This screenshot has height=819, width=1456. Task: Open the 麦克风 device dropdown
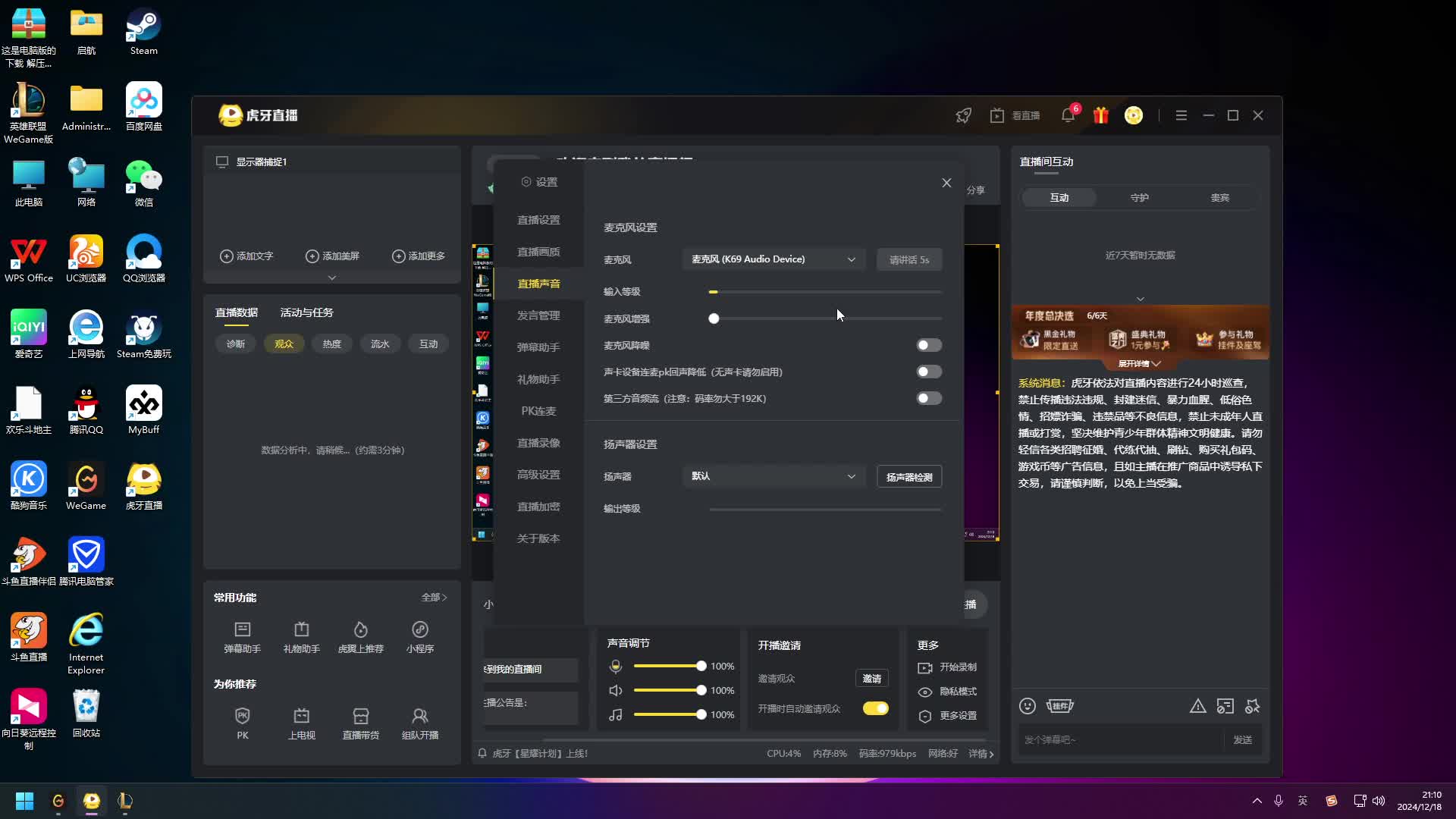point(773,259)
